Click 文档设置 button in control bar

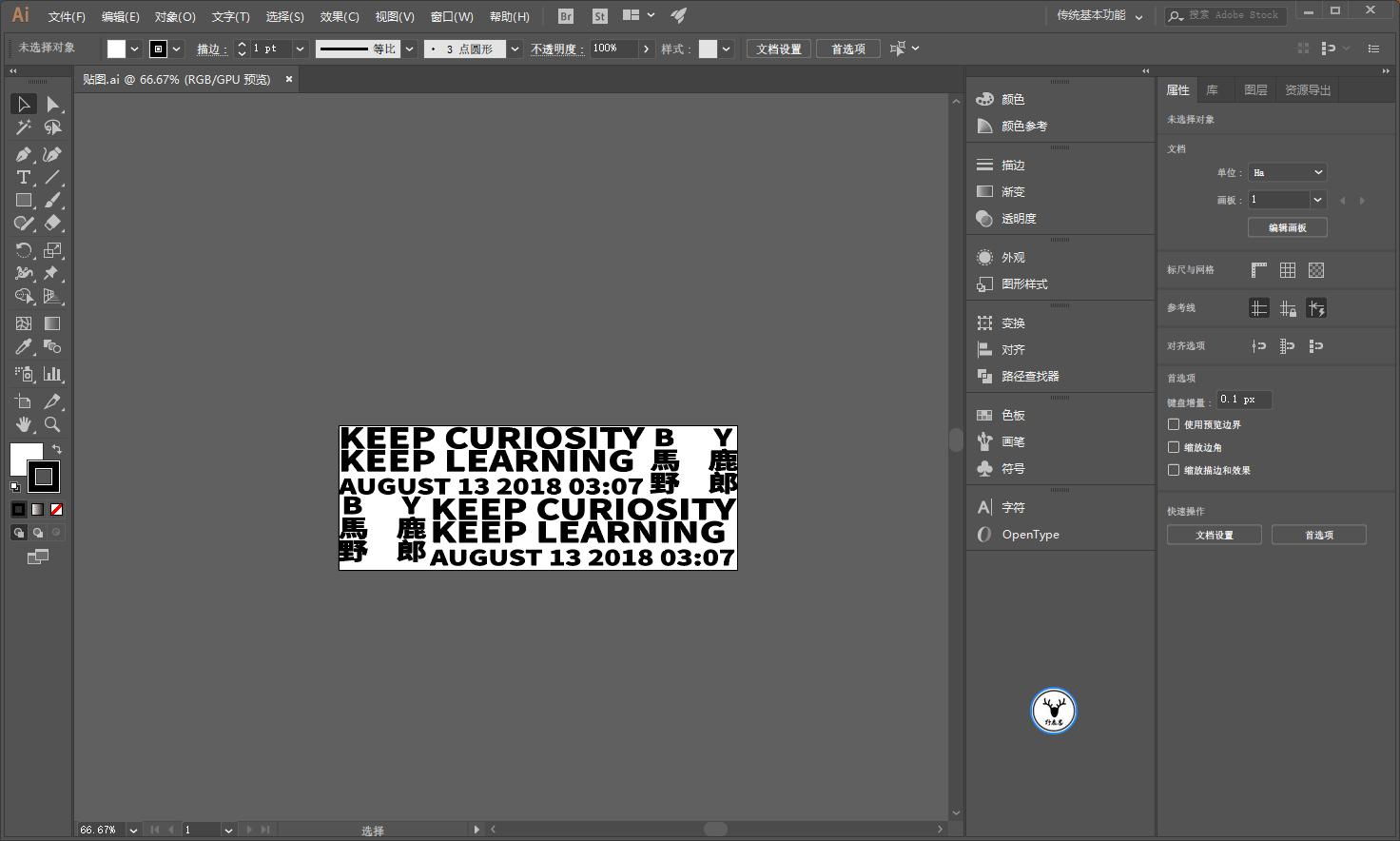779,49
